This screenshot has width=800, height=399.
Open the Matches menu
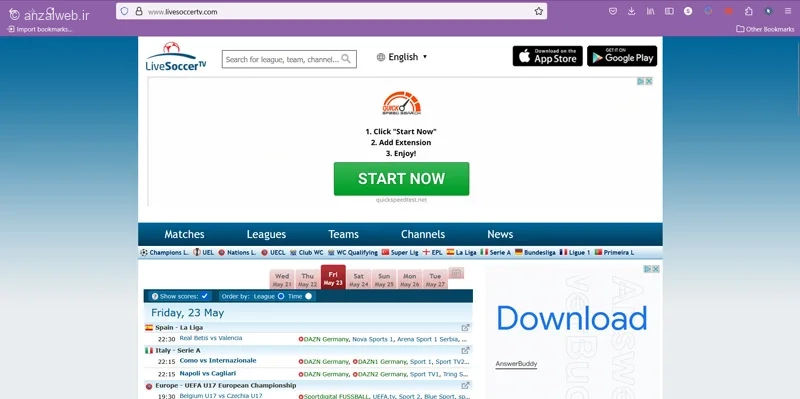pyautogui.click(x=184, y=234)
